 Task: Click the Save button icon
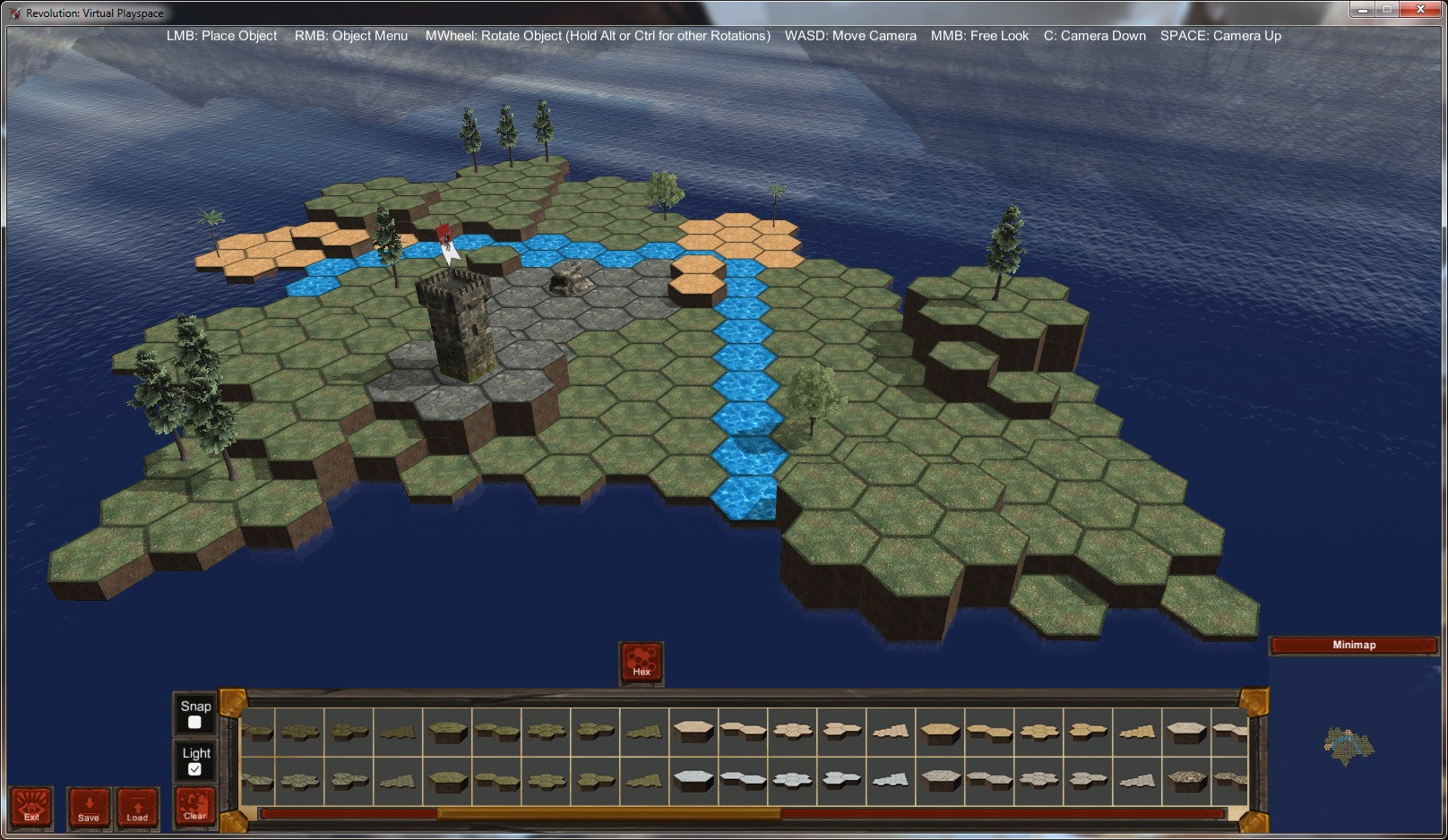[89, 807]
